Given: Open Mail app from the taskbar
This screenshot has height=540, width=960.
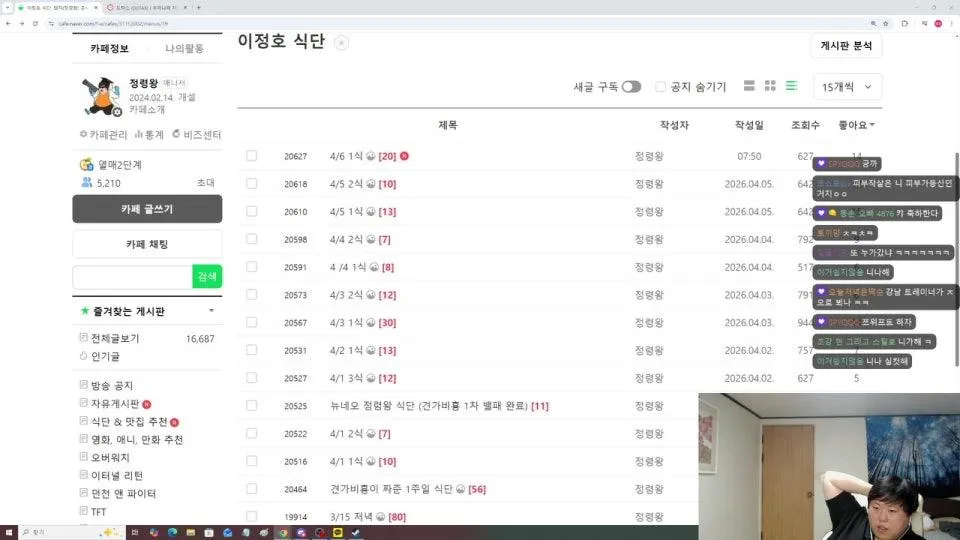Looking at the screenshot, I should tap(227, 533).
